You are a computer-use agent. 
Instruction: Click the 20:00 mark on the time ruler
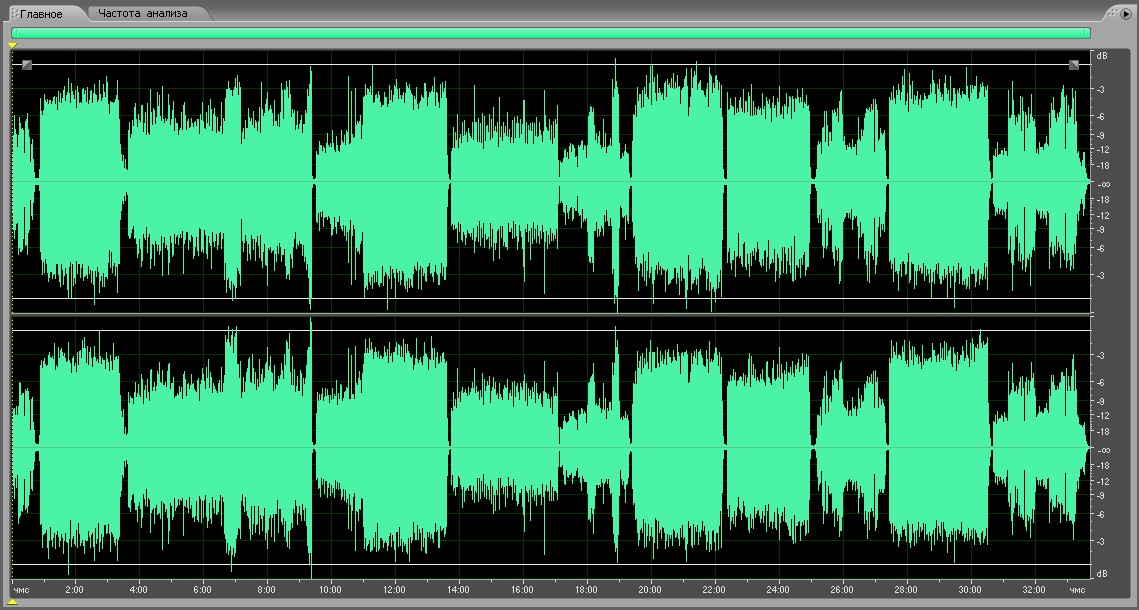pyautogui.click(x=649, y=590)
